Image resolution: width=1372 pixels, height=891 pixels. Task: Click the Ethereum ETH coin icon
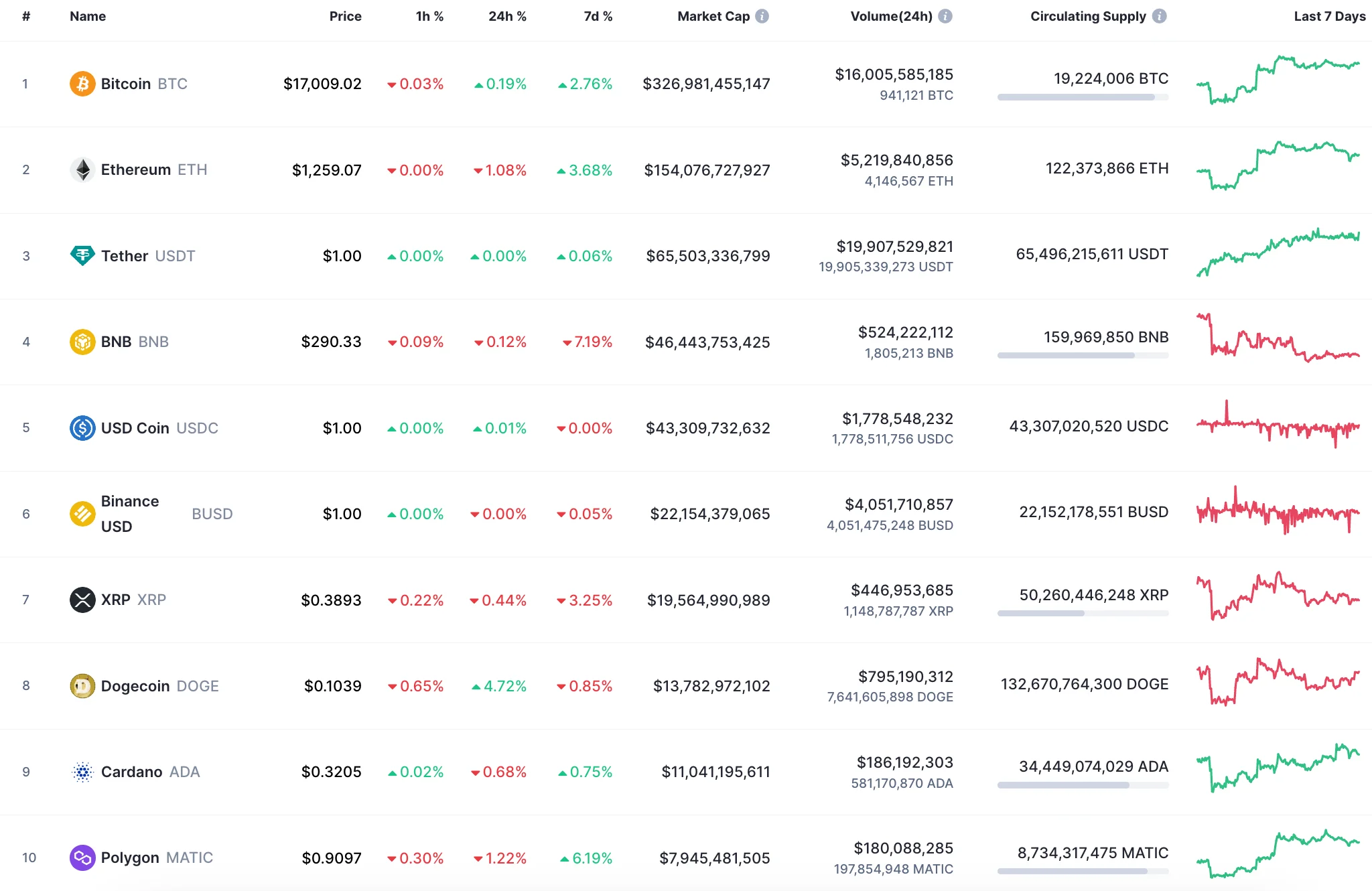point(82,169)
